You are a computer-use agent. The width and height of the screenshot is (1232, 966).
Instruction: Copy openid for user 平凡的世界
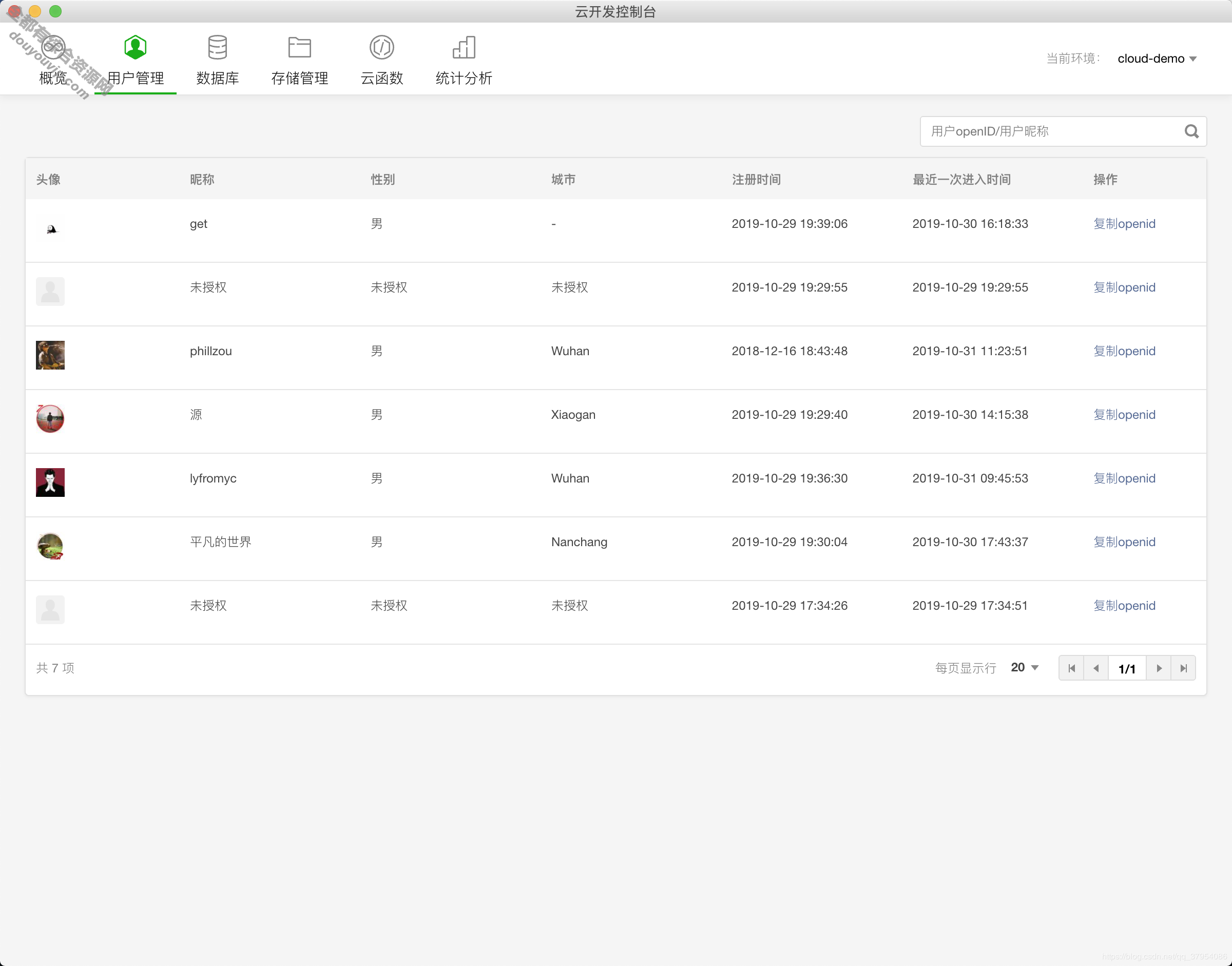[x=1124, y=542]
